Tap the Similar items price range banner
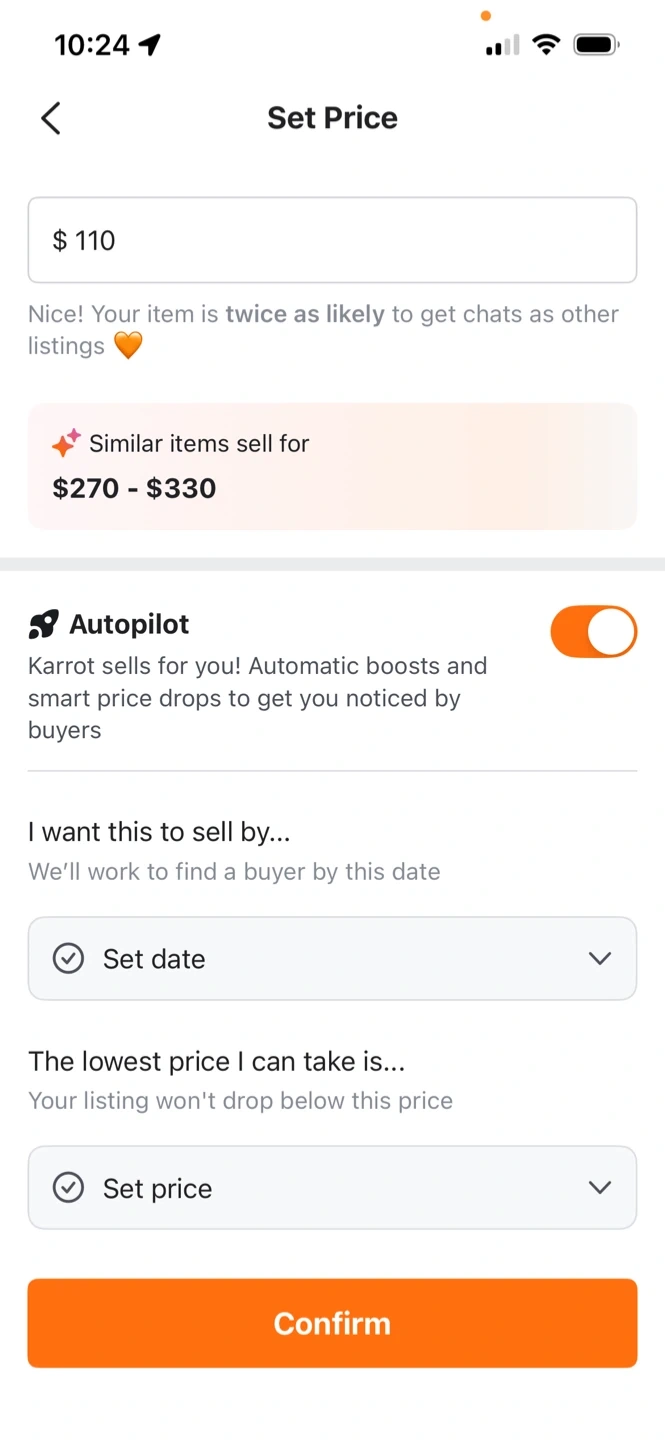The height and width of the screenshot is (1440, 665). 332,466
